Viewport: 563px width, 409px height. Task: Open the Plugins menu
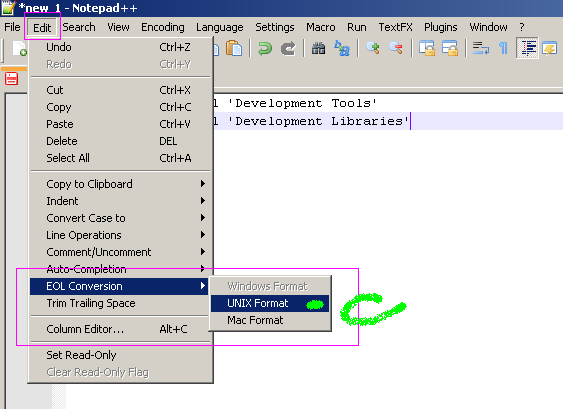click(x=441, y=27)
